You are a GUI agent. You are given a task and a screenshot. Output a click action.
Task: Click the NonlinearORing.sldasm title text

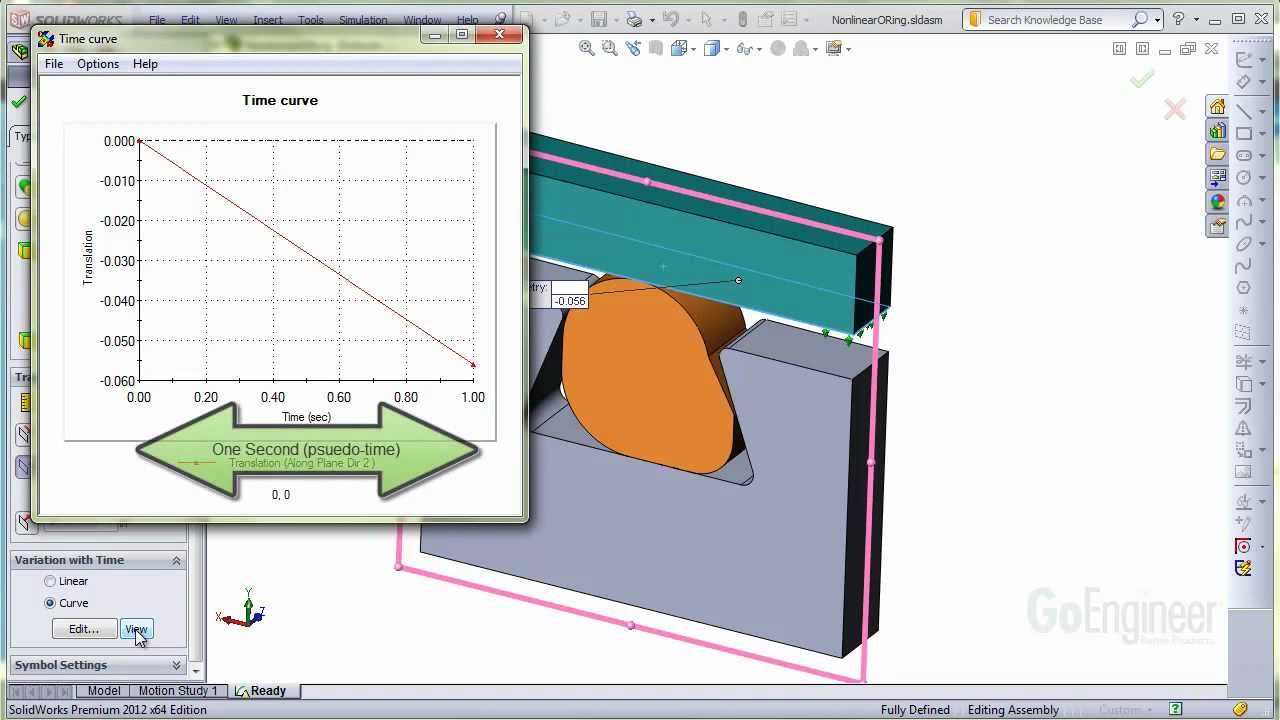point(887,20)
